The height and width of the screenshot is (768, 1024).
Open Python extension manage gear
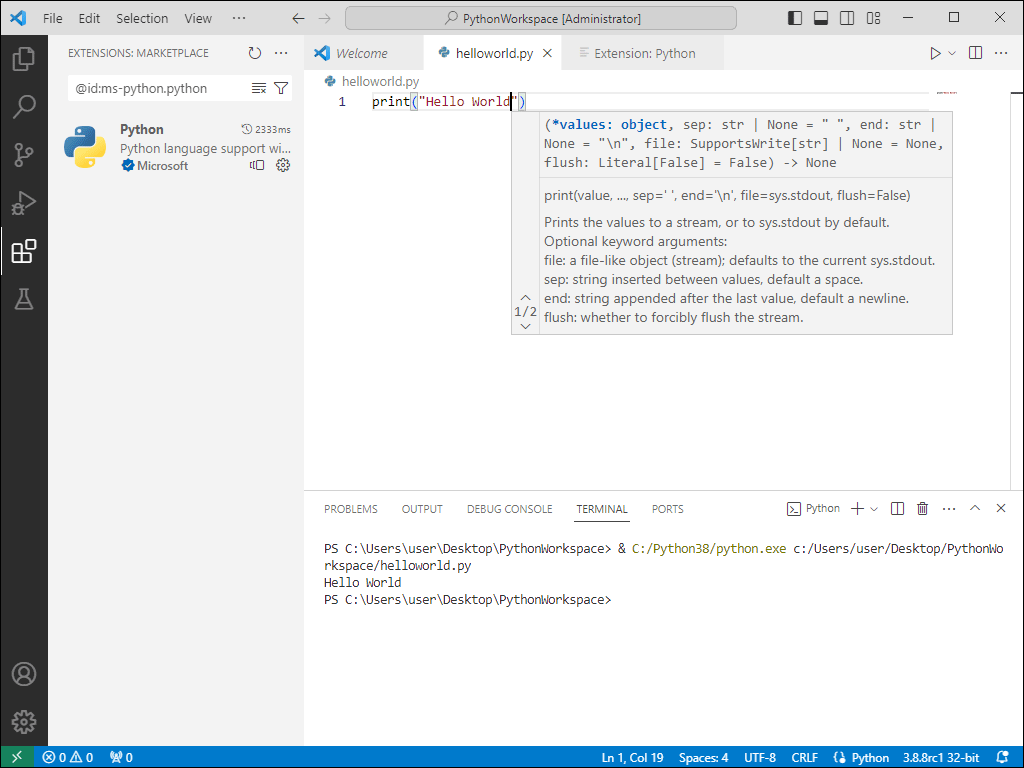point(283,165)
